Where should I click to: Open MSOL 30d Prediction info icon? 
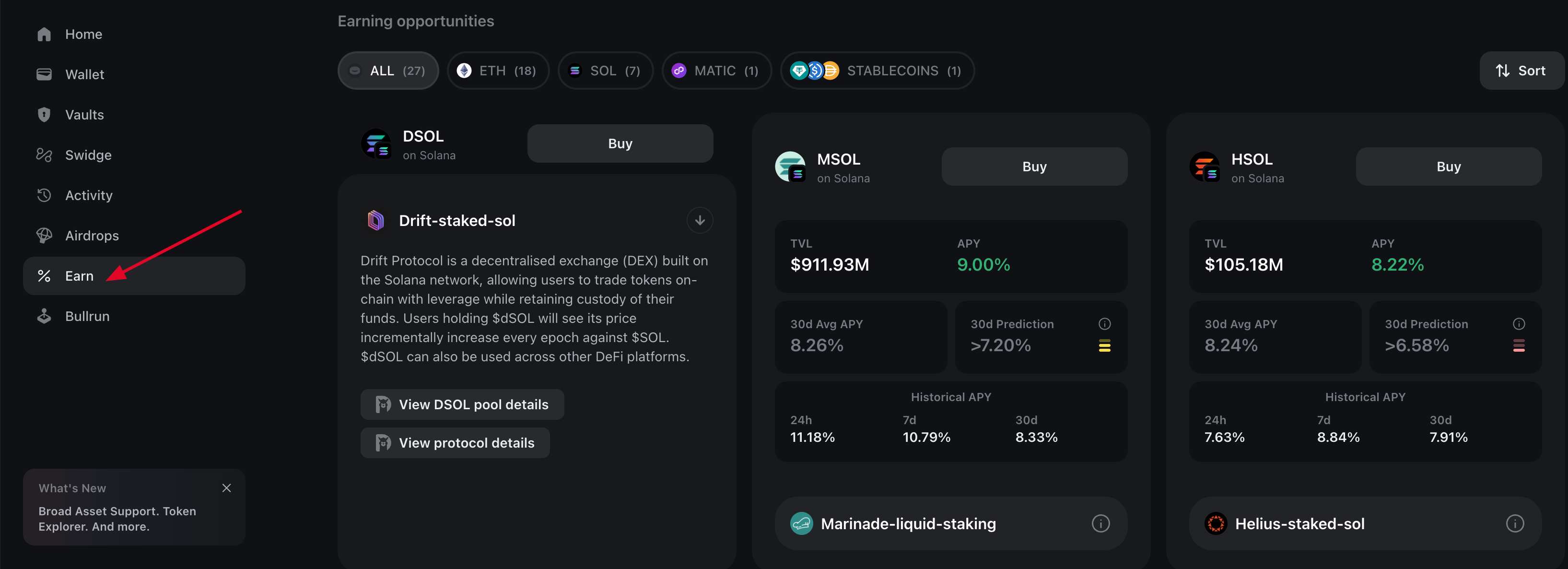coord(1104,323)
